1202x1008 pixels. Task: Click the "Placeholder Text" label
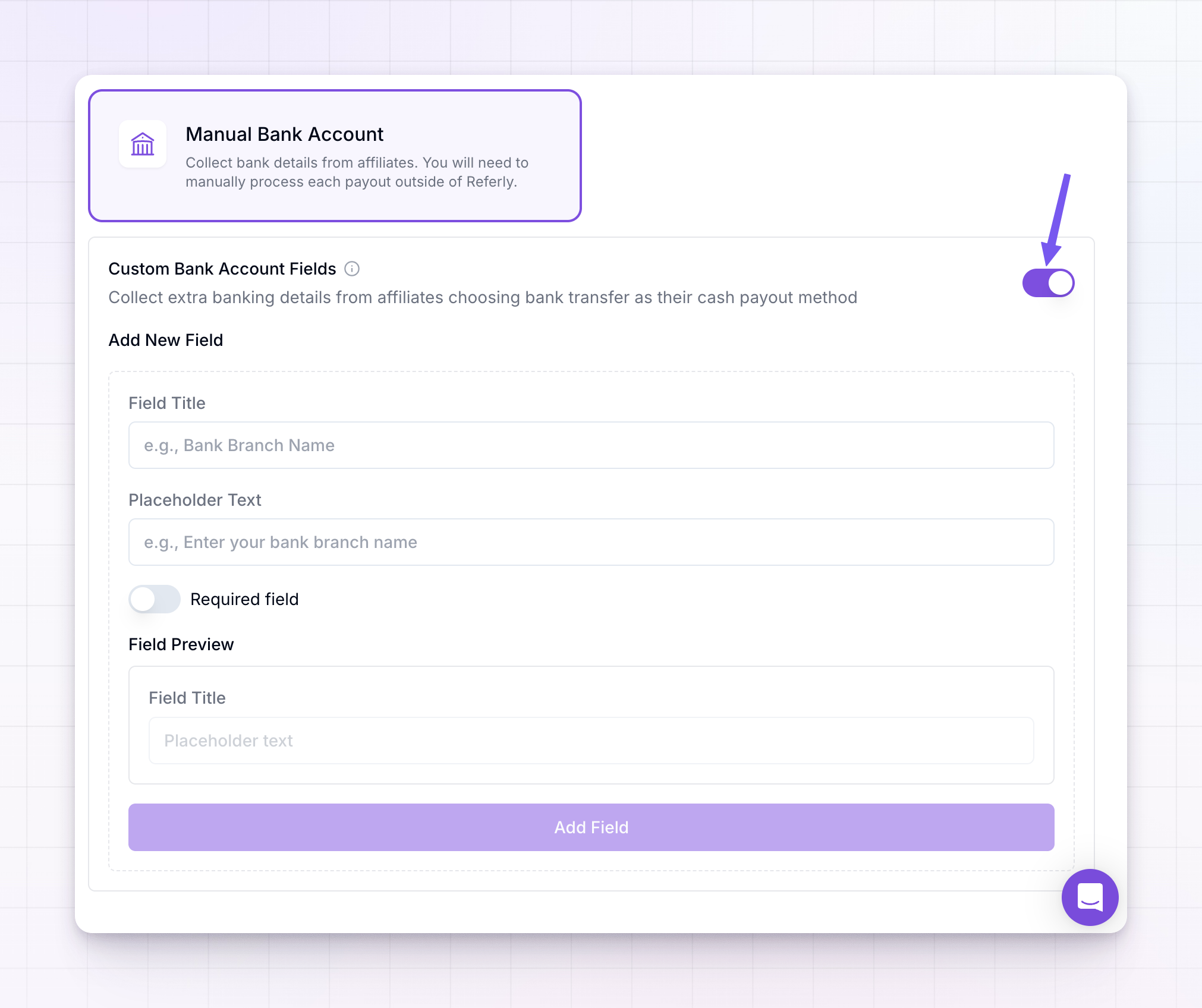point(195,500)
